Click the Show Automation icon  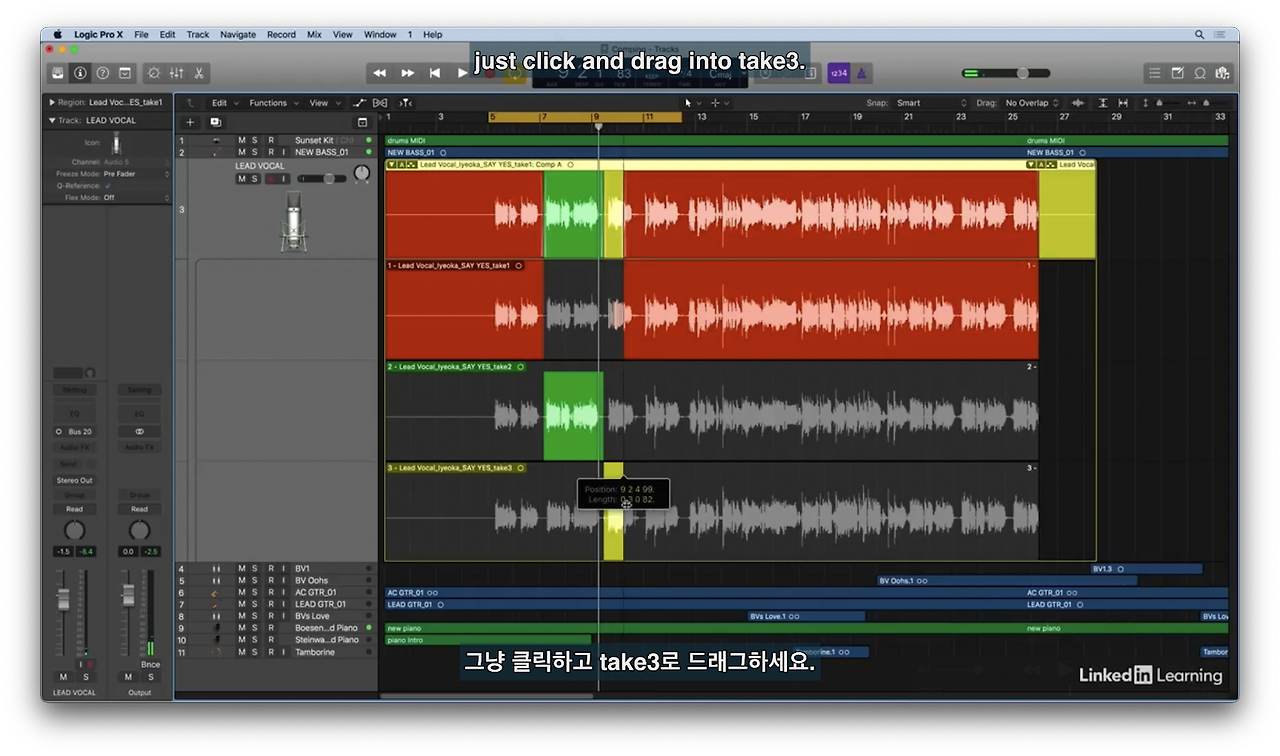361,103
